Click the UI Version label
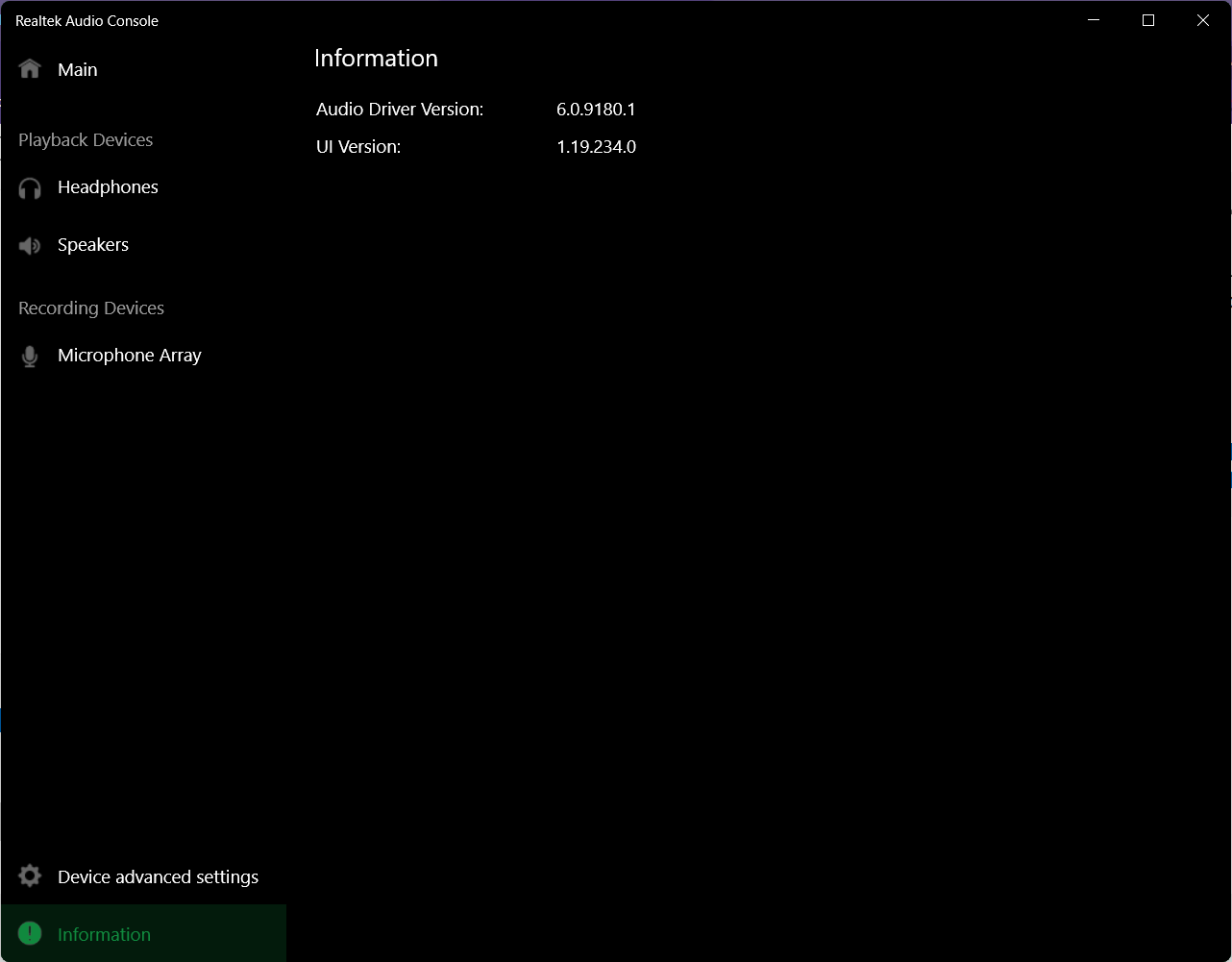The width and height of the screenshot is (1232, 962). point(358,147)
